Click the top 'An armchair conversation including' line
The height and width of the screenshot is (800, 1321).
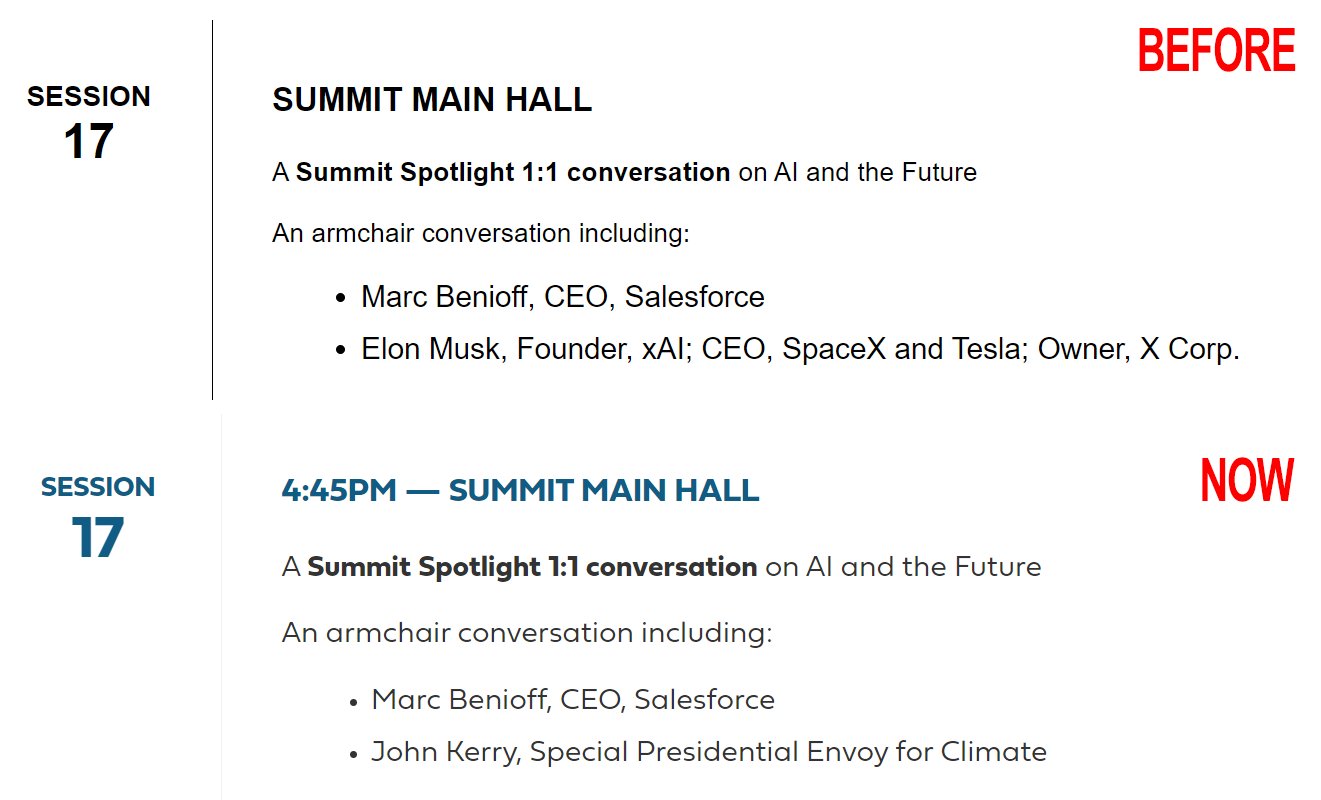(481, 234)
